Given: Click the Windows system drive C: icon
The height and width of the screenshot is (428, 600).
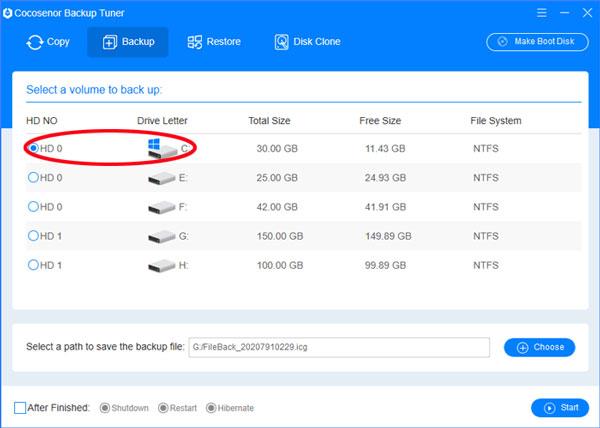Looking at the screenshot, I should (162, 149).
